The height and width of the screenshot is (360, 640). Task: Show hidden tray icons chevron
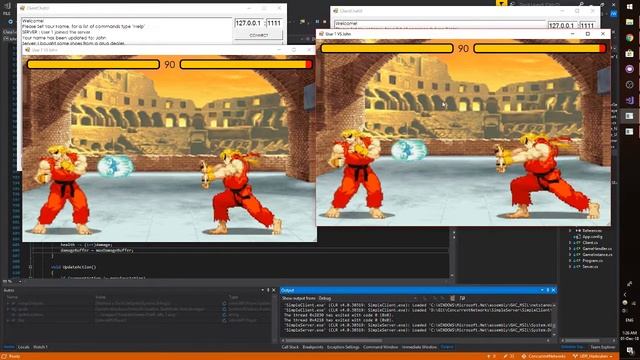625,294
